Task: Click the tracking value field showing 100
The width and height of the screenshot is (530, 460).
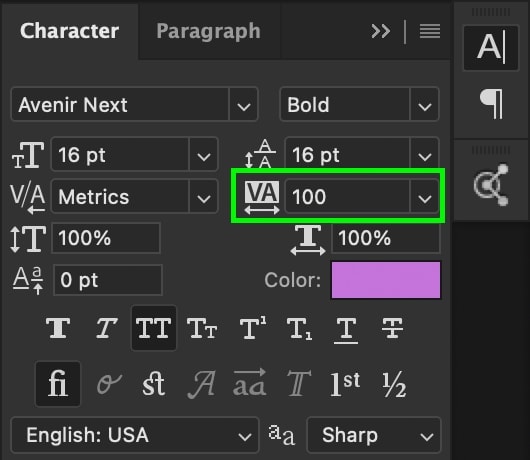Action: click(347, 197)
